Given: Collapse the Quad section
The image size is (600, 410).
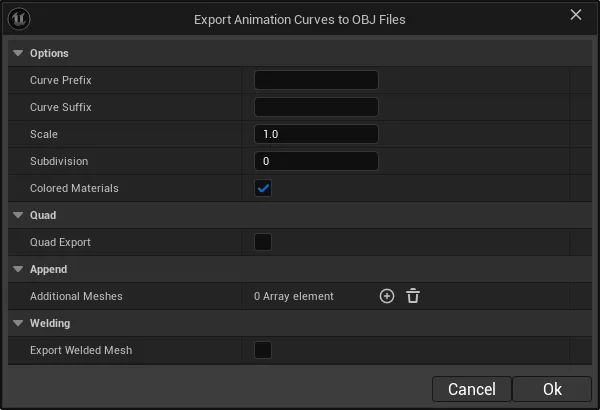Looking at the screenshot, I should tap(18, 215).
